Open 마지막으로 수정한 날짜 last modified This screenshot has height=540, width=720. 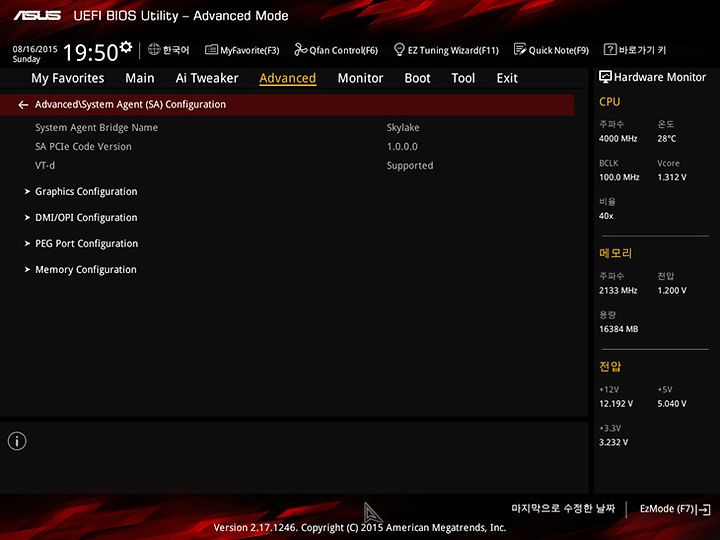563,508
